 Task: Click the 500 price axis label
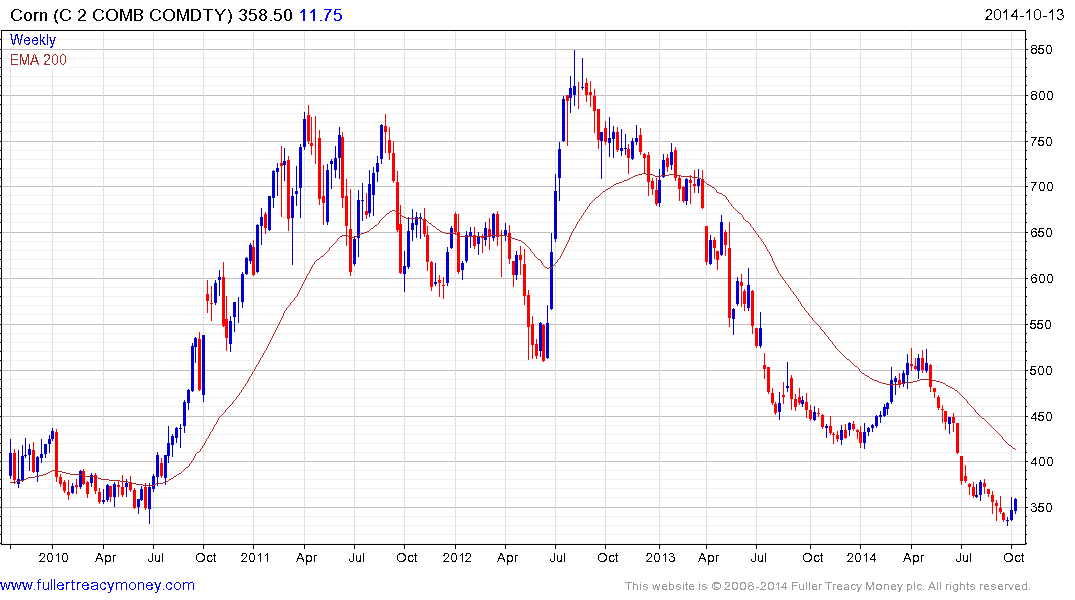[x=1041, y=371]
